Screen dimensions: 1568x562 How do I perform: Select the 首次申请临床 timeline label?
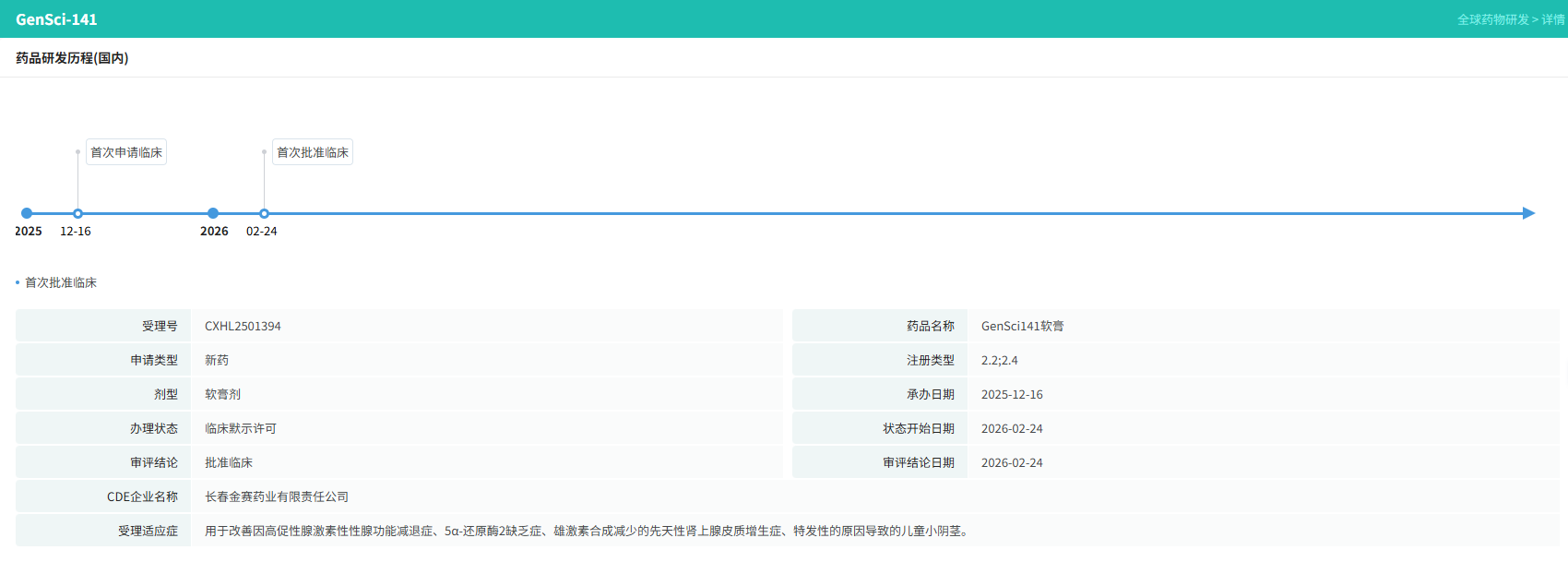tap(126, 152)
